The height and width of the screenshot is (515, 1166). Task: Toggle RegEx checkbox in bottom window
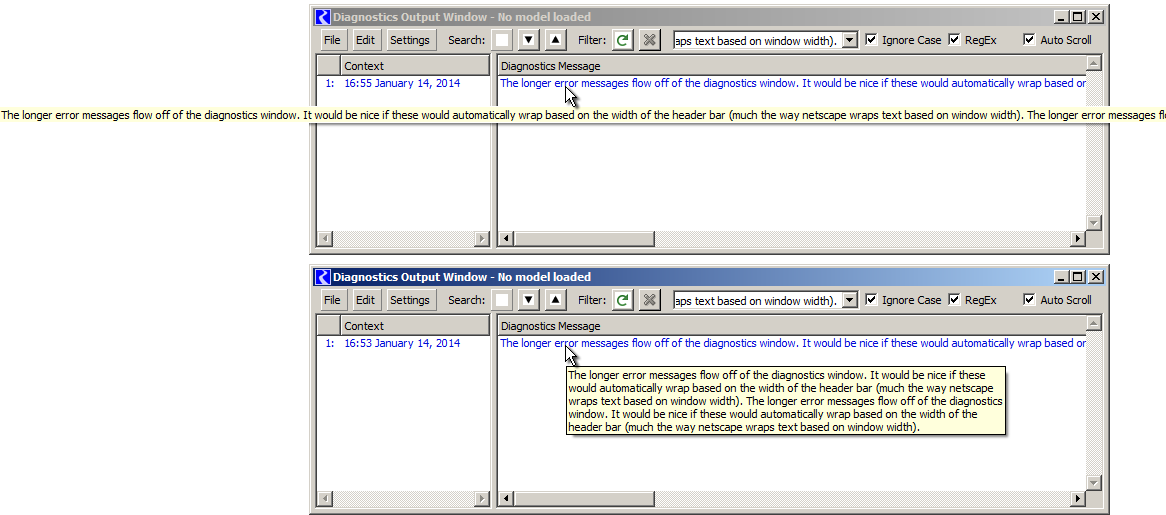click(x=955, y=300)
